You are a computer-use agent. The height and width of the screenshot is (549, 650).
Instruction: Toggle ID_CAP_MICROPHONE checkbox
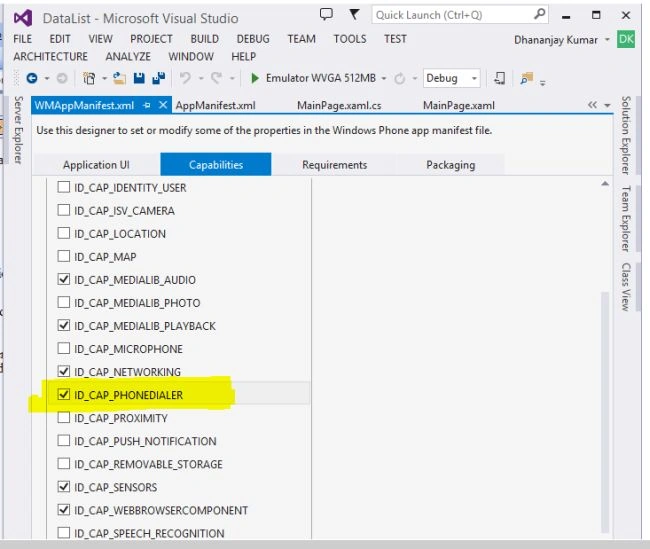point(63,348)
